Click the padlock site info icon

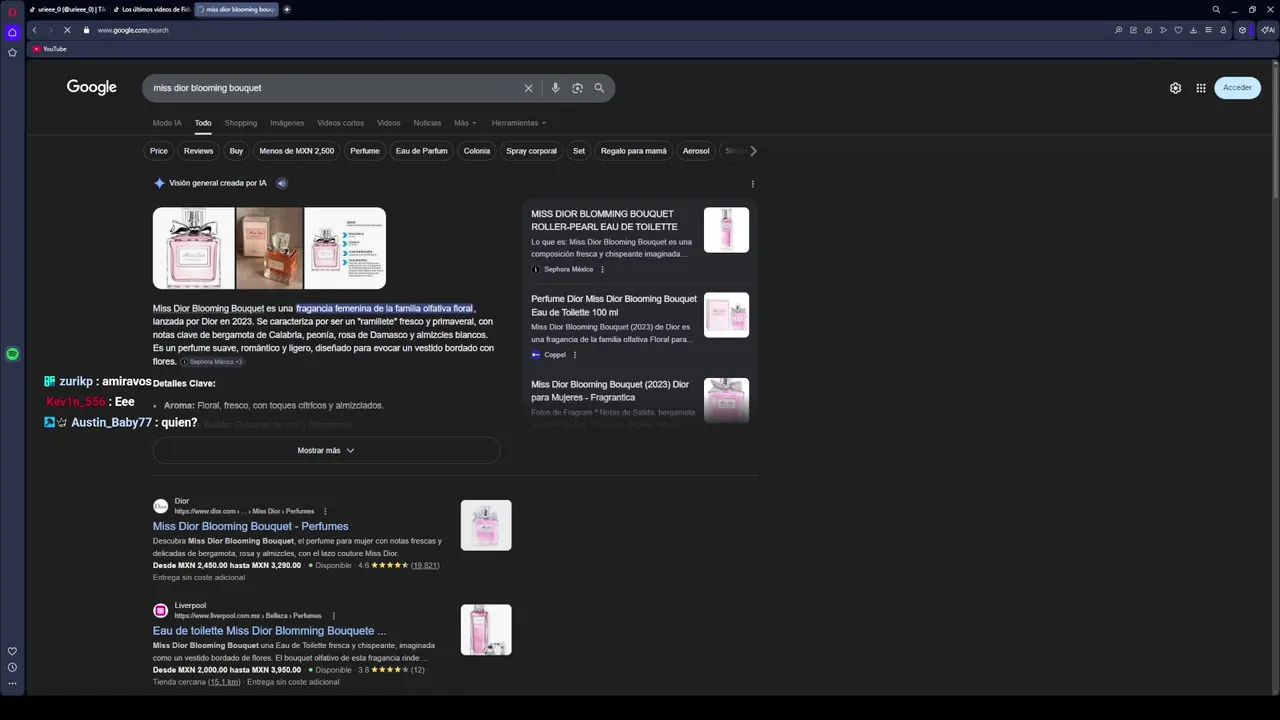pos(86,30)
